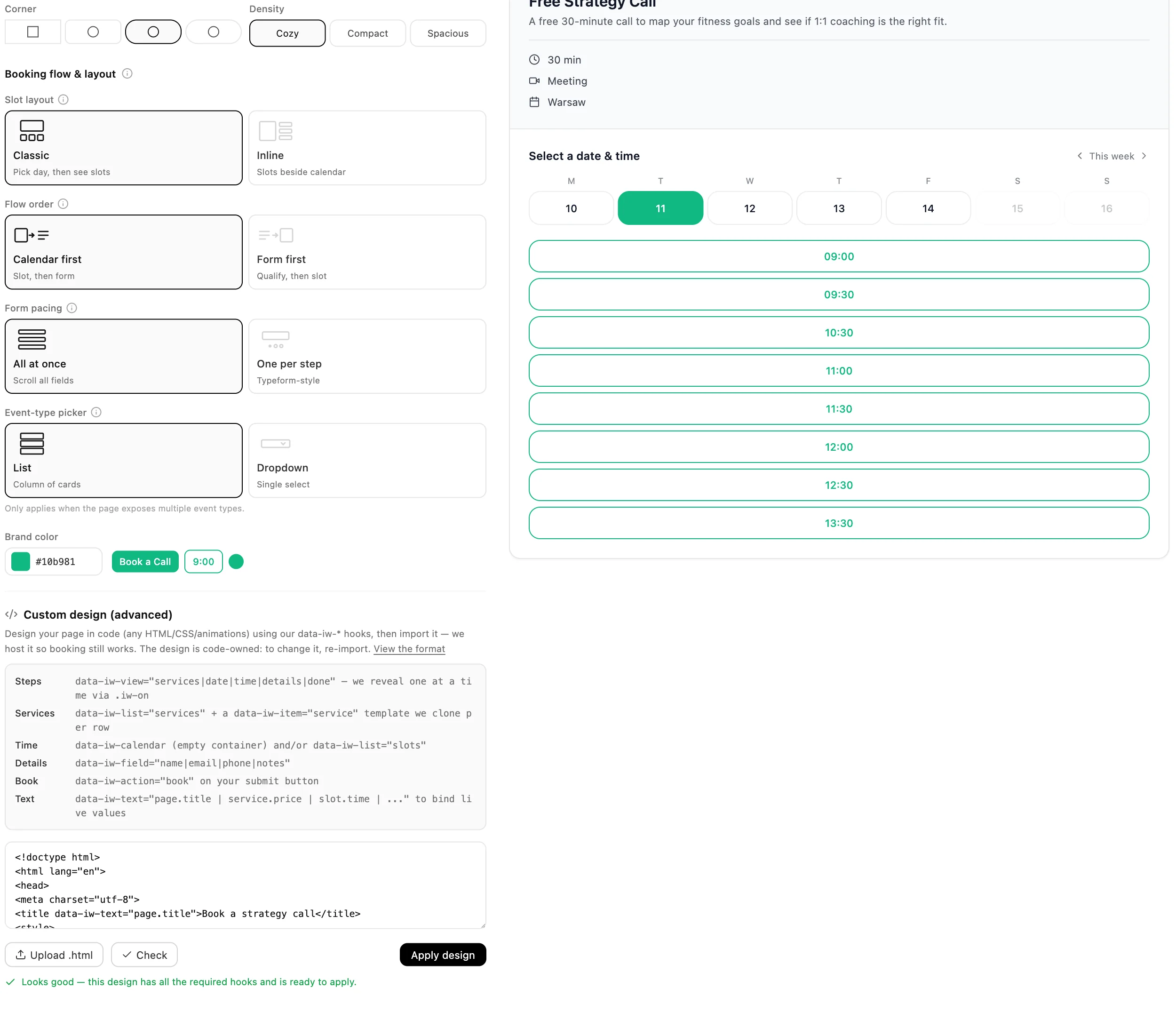Book the 12:30 time slot
1176x1020 pixels.
838,485
